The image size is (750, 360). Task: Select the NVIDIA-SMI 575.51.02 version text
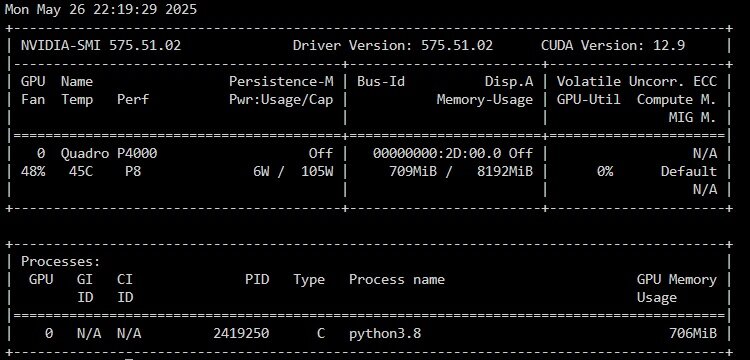(101, 46)
